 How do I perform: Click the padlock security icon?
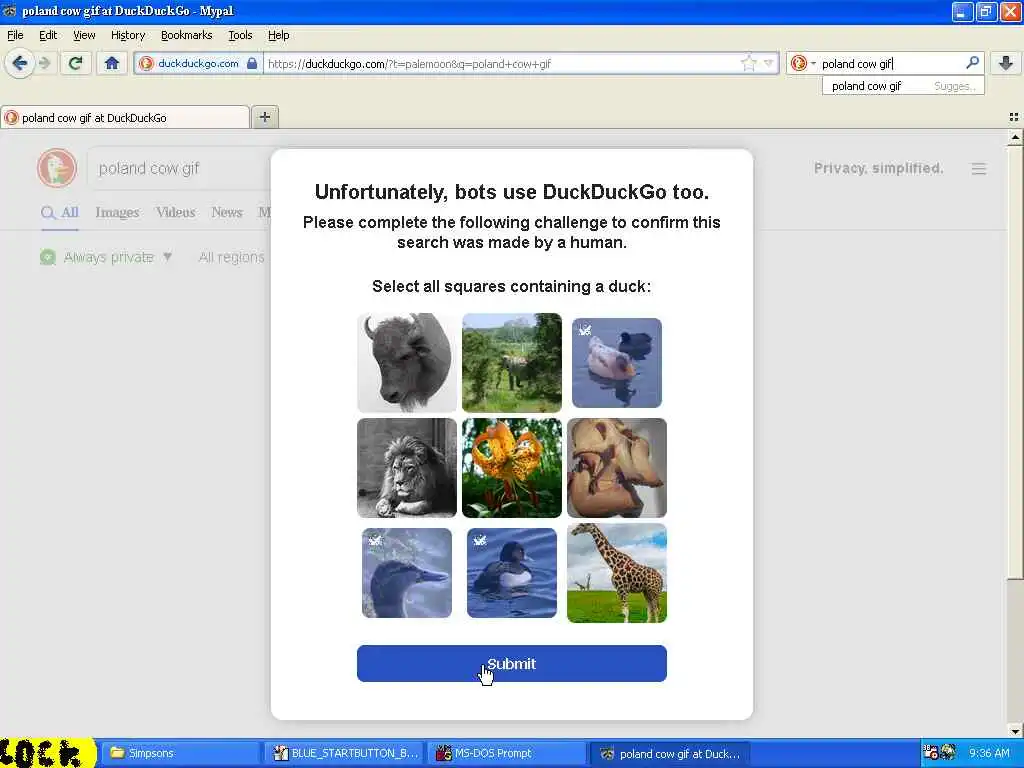[x=252, y=63]
